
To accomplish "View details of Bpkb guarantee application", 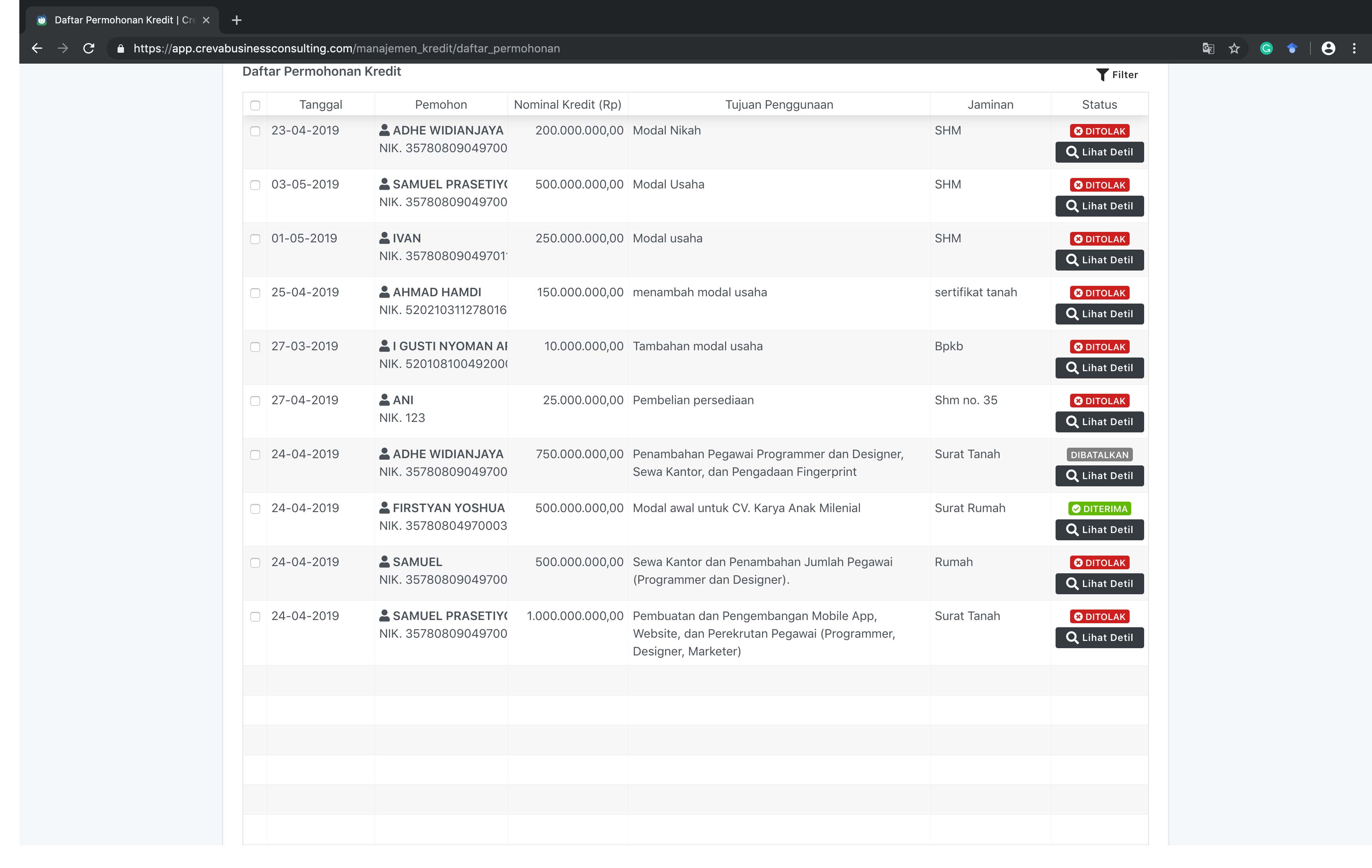I will click(x=1099, y=368).
